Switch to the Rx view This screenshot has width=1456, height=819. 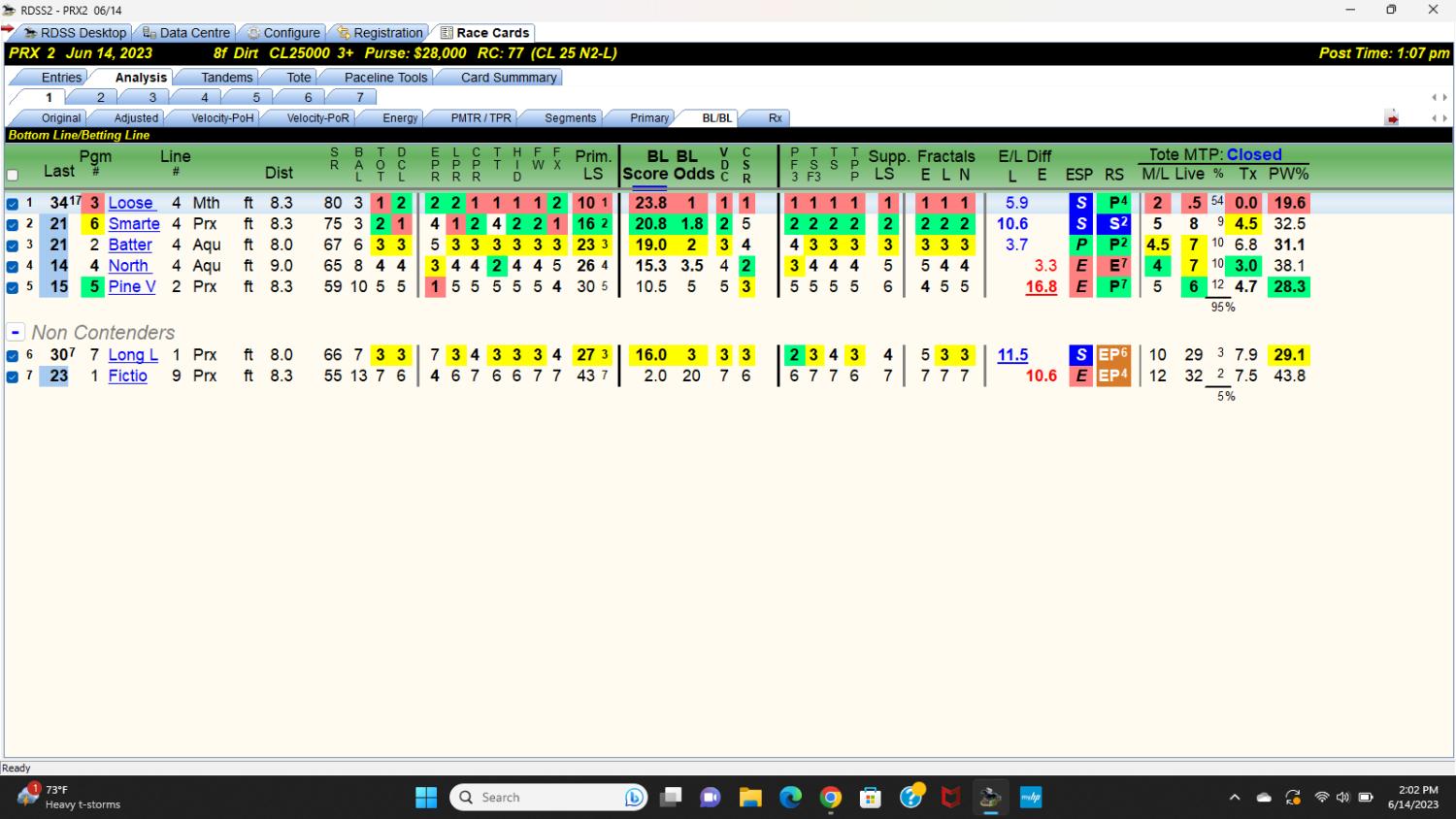click(x=775, y=117)
